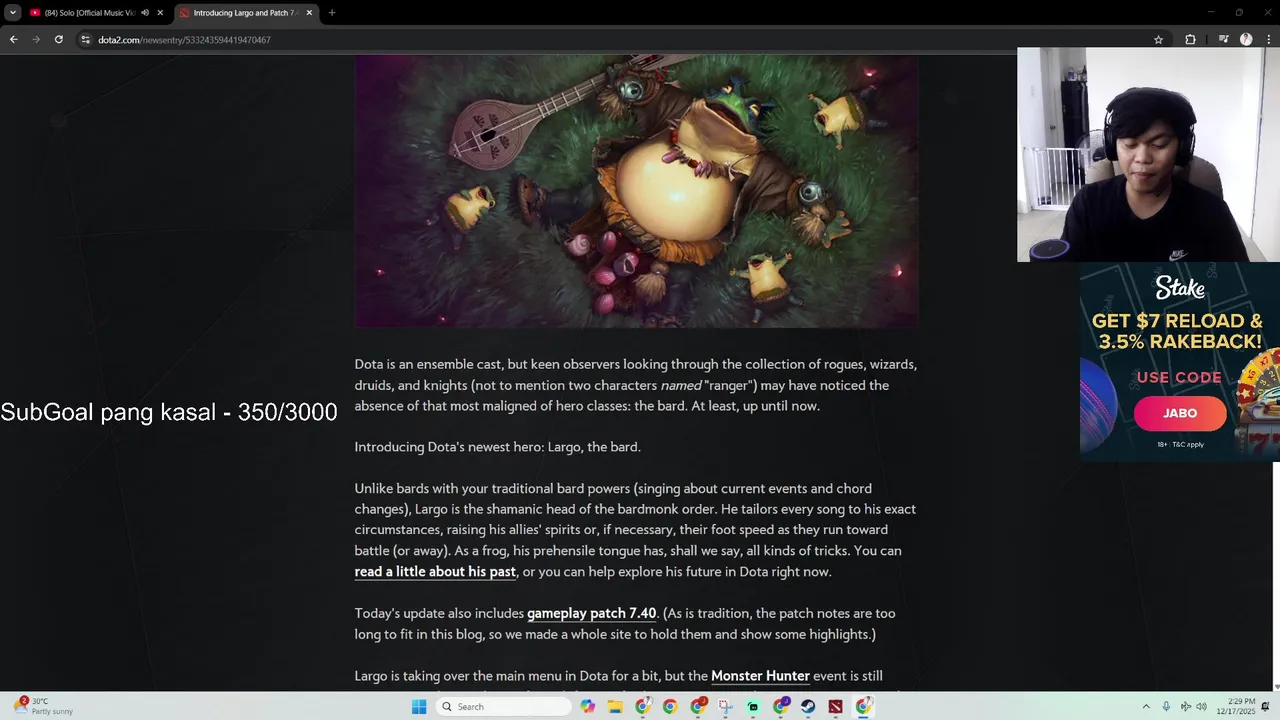Open the 'gameplay patch 7.40' link

[x=592, y=613]
